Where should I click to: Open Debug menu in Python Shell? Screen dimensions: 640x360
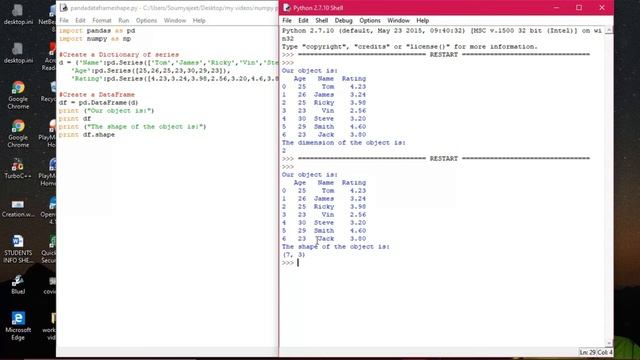[x=343, y=20]
